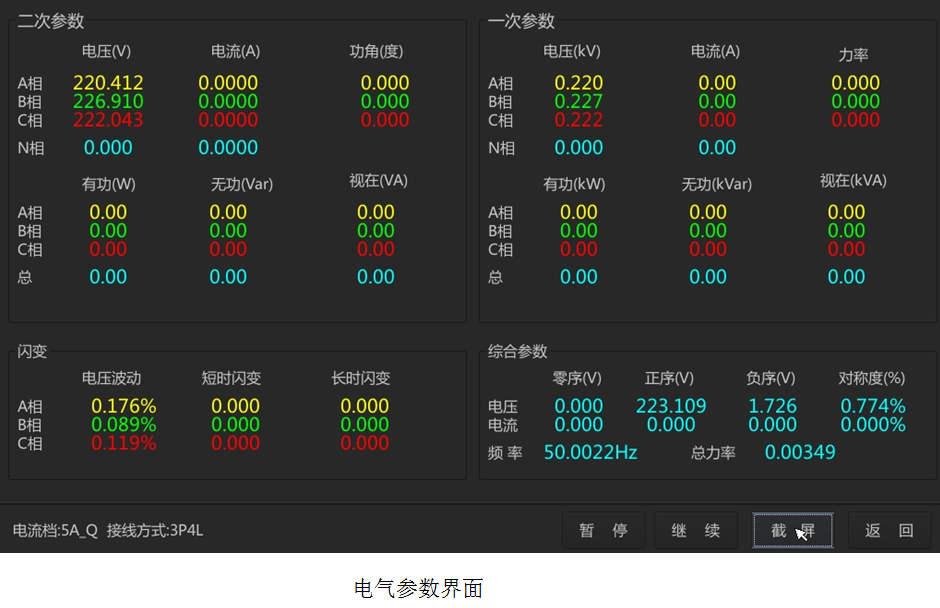Click the 电流档:5A_Q status text

tap(55, 530)
